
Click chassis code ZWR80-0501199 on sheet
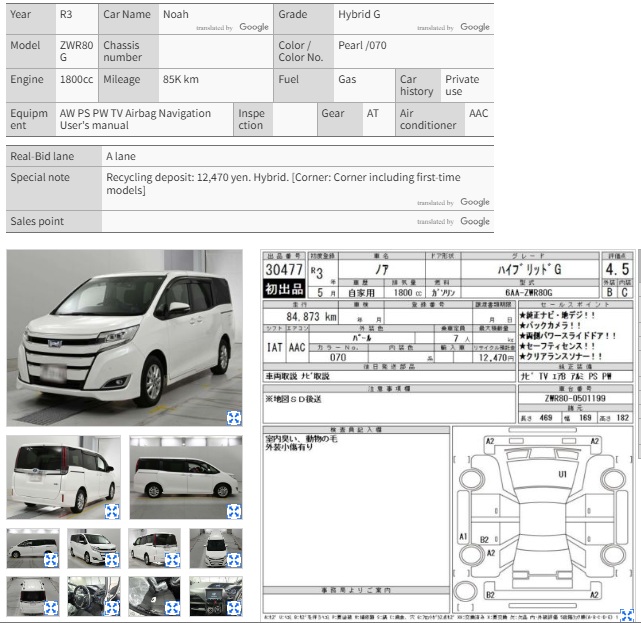coord(575,398)
